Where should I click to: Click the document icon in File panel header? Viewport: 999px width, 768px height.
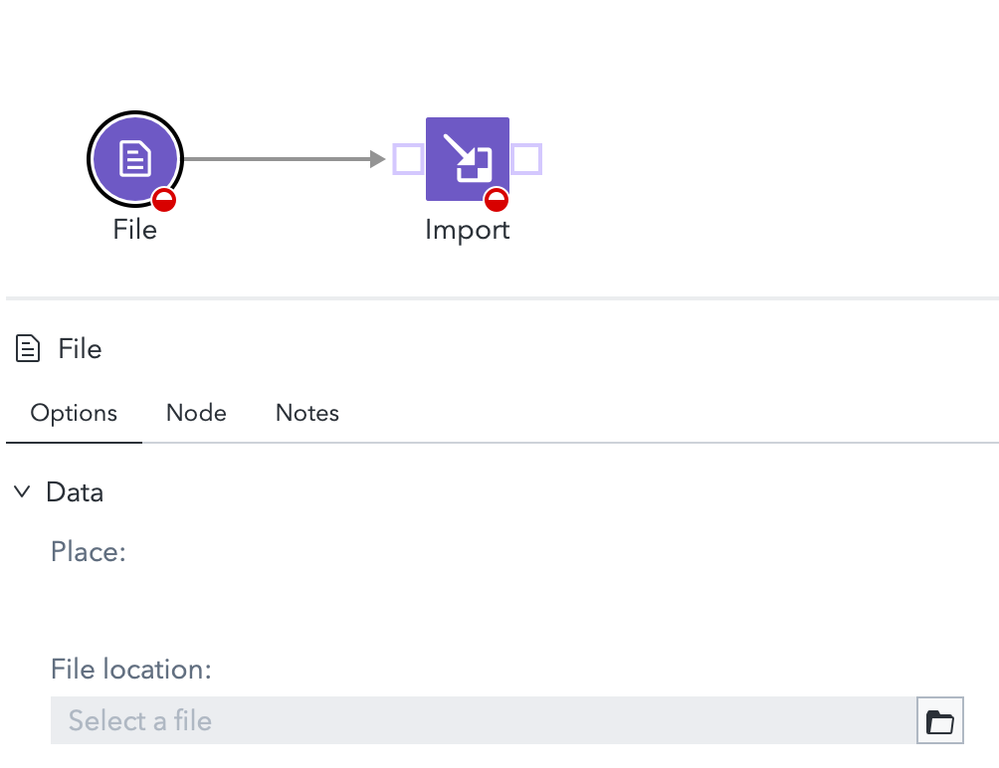pyautogui.click(x=29, y=349)
